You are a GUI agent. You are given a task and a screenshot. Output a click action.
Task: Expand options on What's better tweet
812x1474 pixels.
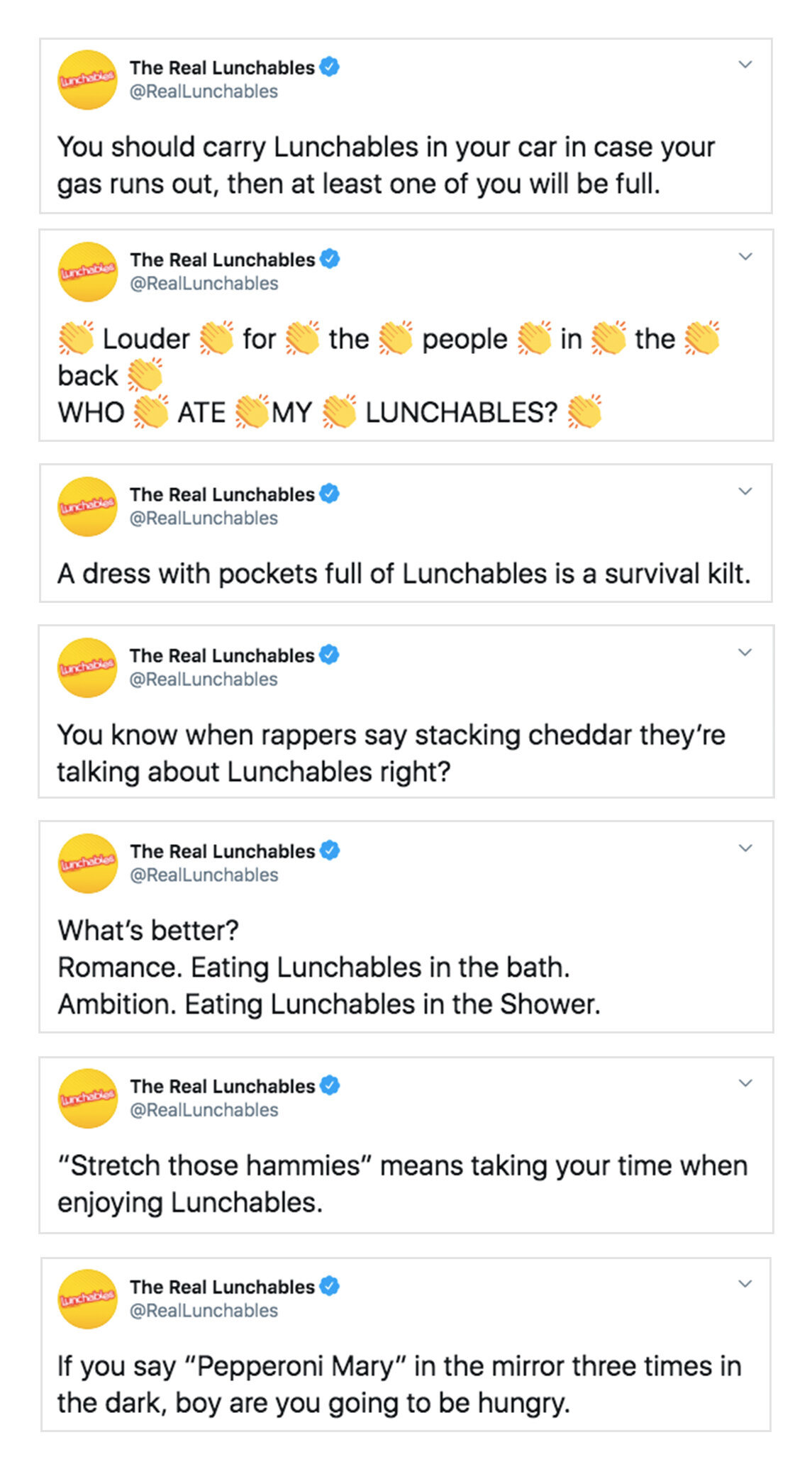745,848
